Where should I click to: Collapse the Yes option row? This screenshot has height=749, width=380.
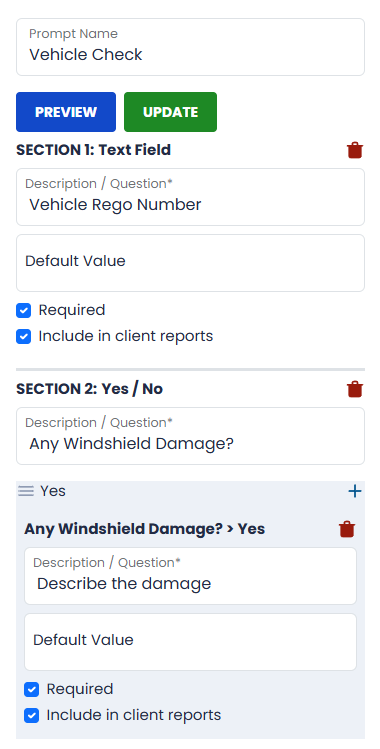click(x=190, y=491)
